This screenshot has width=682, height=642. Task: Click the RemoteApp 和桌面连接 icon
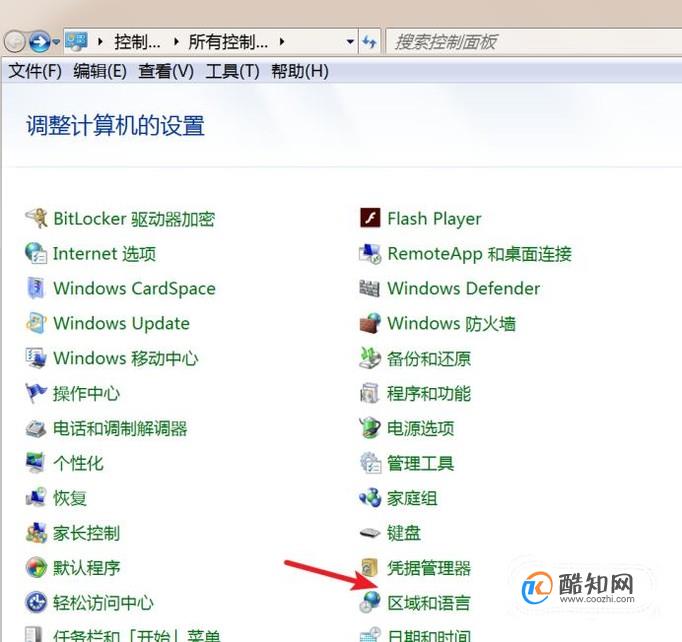pos(370,254)
